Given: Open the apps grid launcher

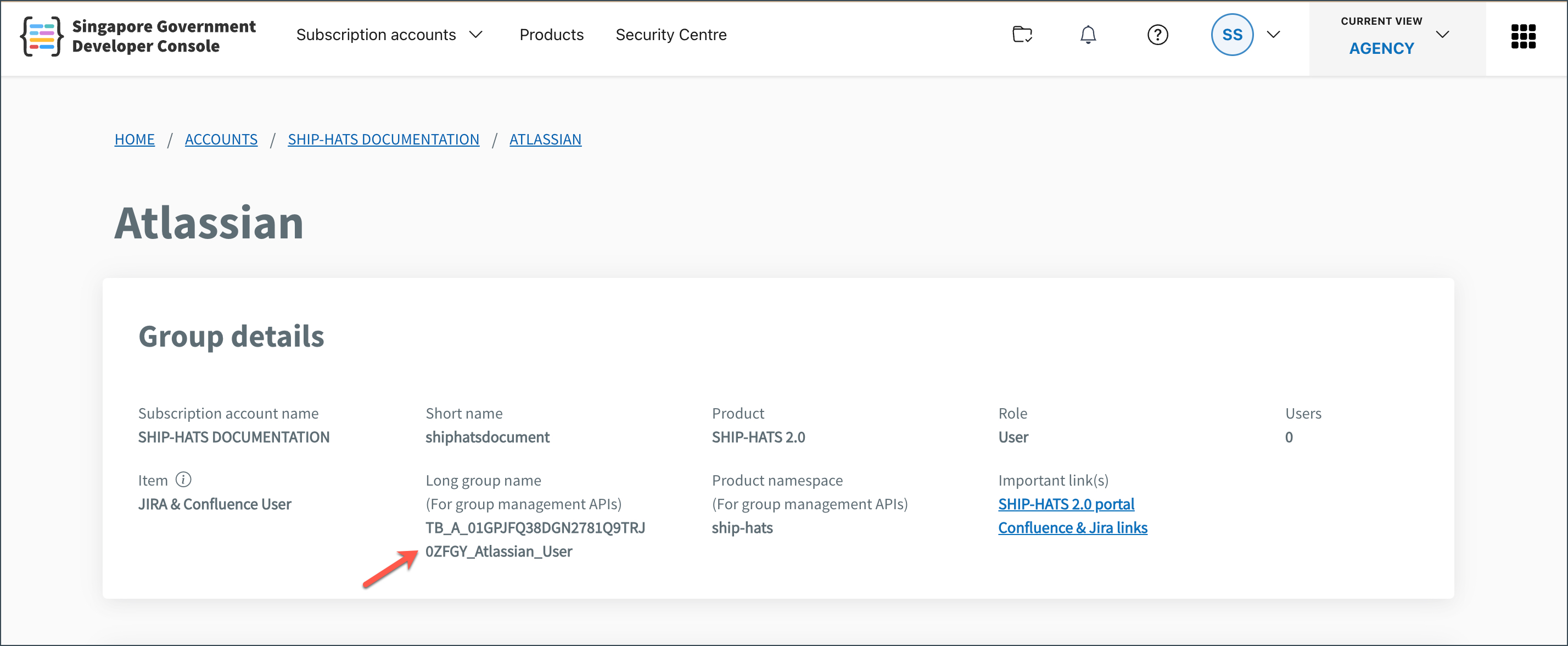Looking at the screenshot, I should click(x=1523, y=36).
